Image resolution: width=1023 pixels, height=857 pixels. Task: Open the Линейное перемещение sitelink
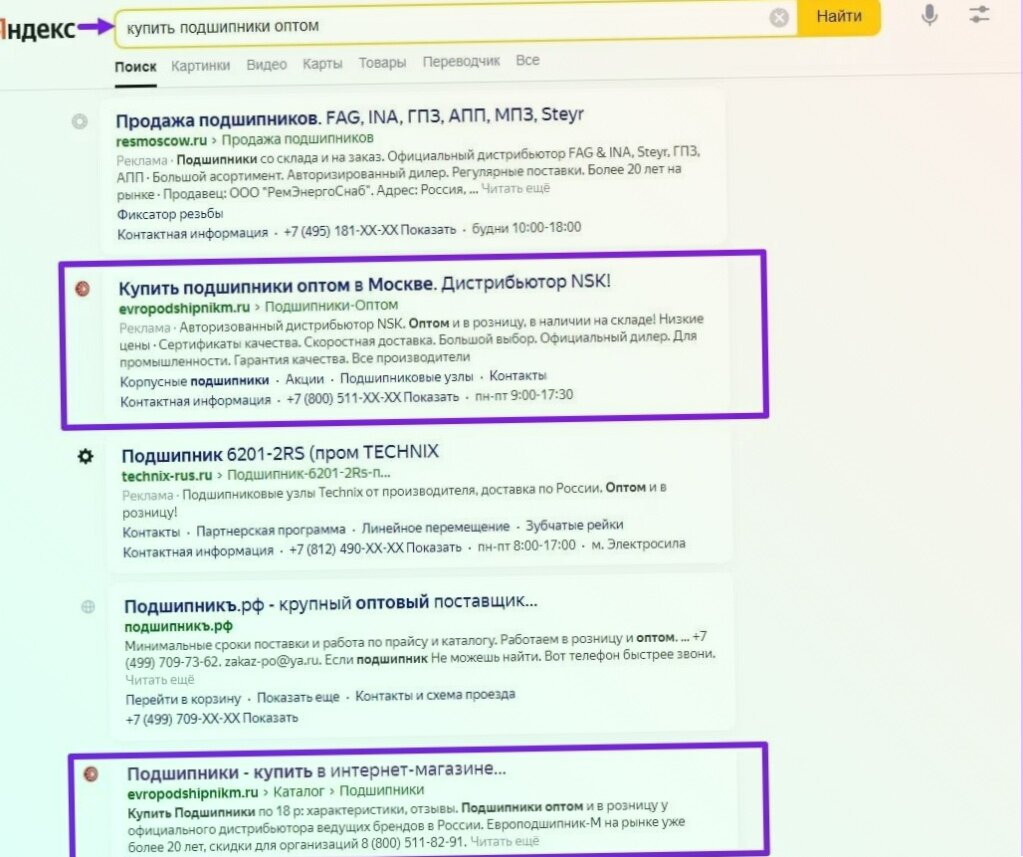(x=436, y=527)
